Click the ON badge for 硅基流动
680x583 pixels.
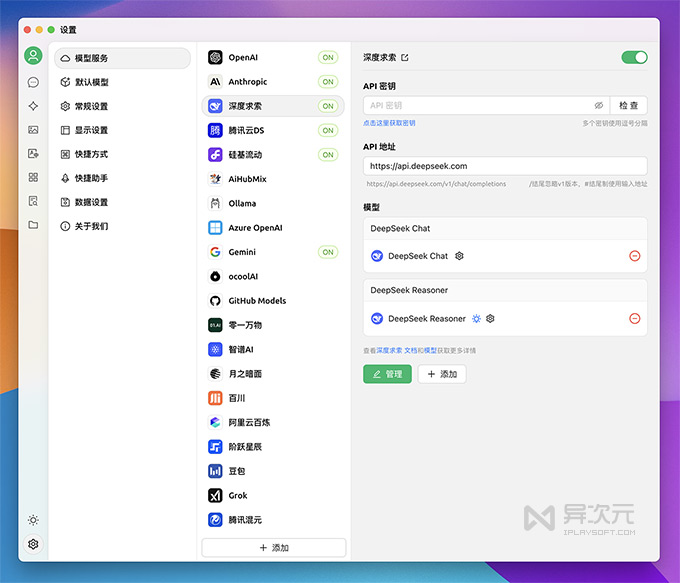click(328, 154)
